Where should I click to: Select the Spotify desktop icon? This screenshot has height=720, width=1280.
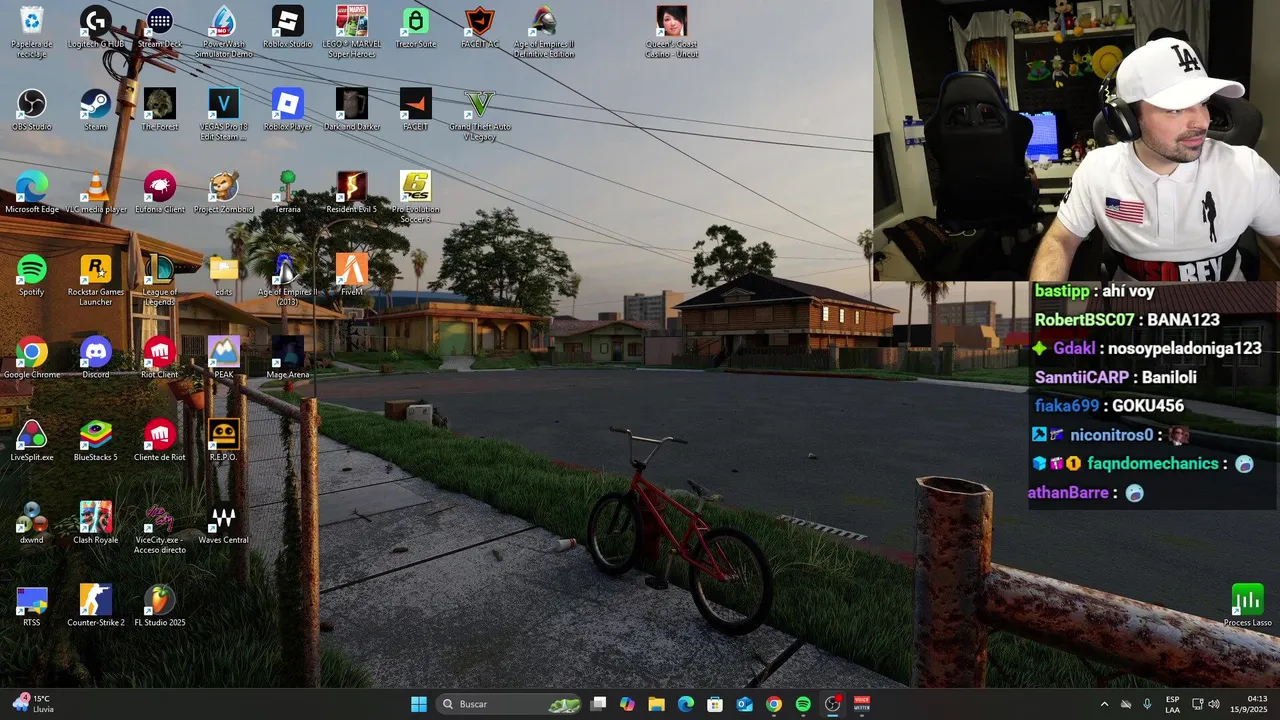[x=32, y=275]
